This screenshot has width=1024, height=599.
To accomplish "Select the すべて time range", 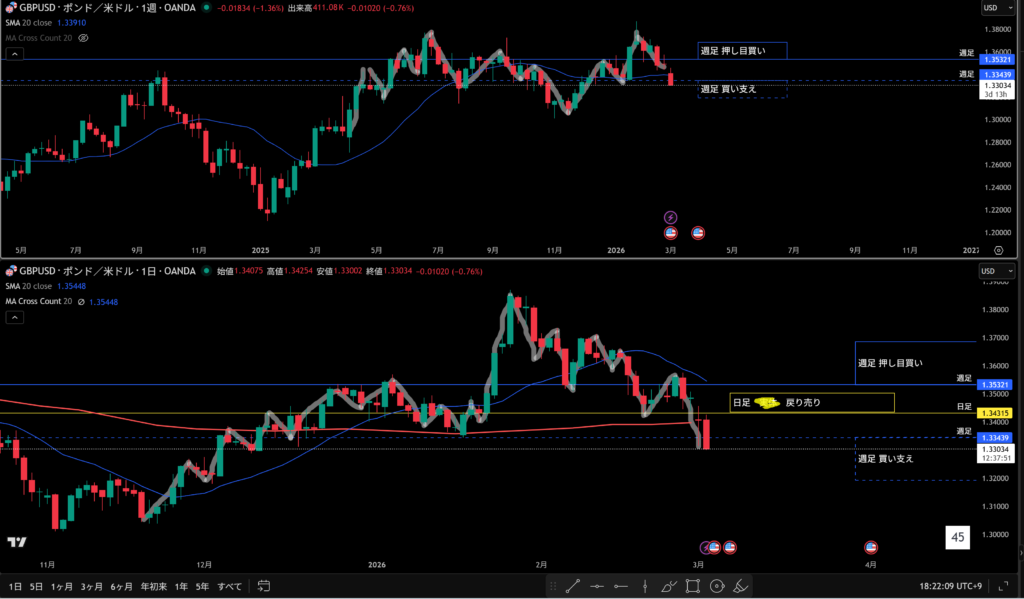I will point(230,586).
